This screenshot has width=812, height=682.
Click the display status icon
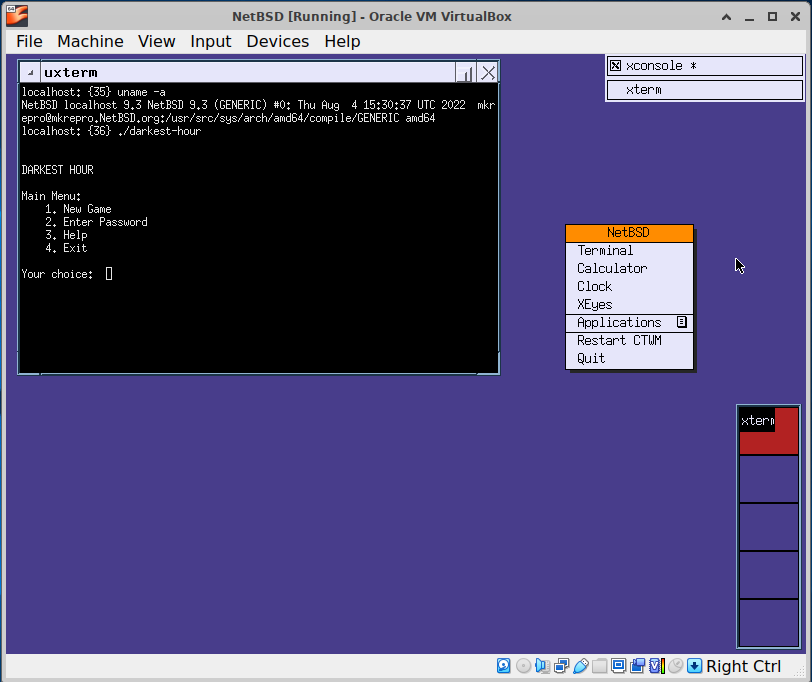618,666
